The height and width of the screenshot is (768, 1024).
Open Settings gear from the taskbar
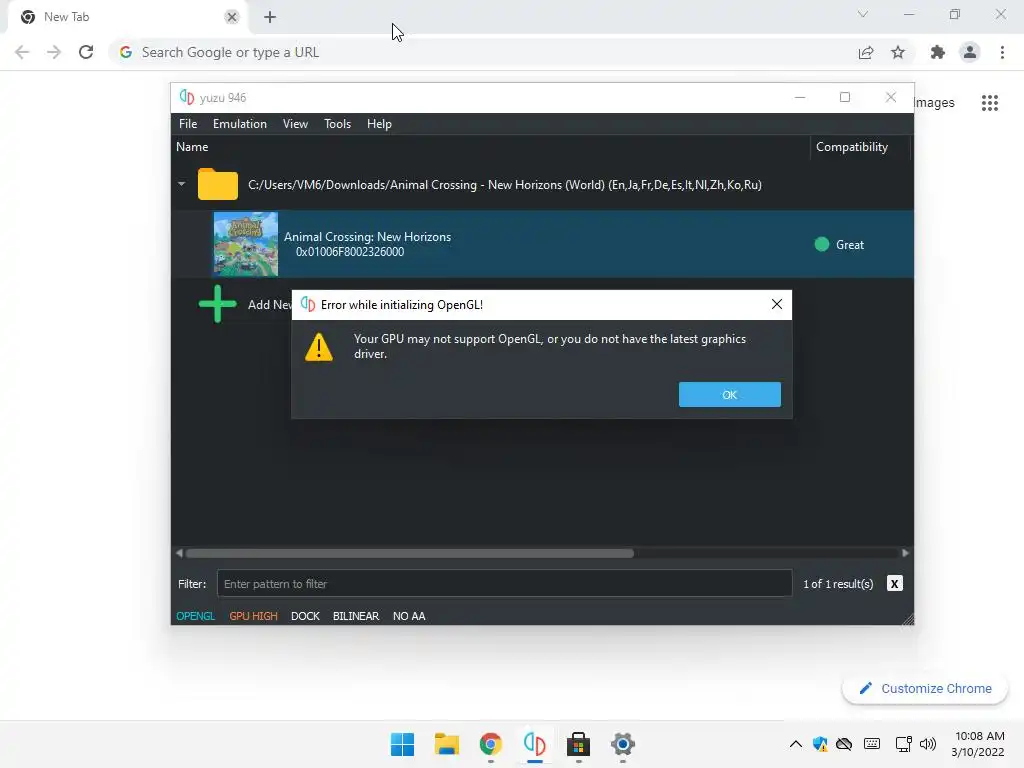tap(623, 744)
